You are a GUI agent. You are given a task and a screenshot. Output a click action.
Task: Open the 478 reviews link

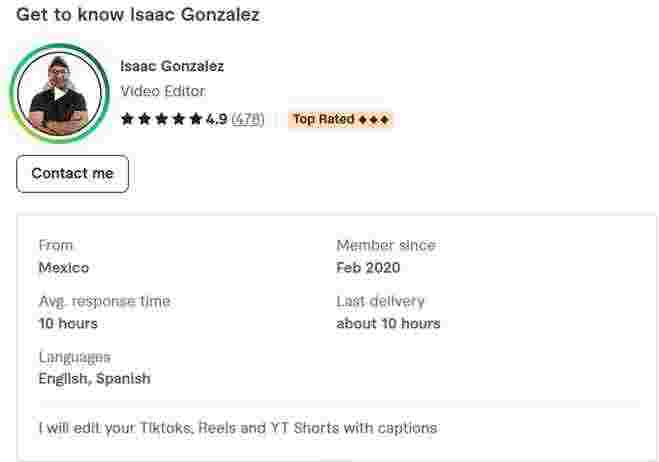pyautogui.click(x=248, y=120)
